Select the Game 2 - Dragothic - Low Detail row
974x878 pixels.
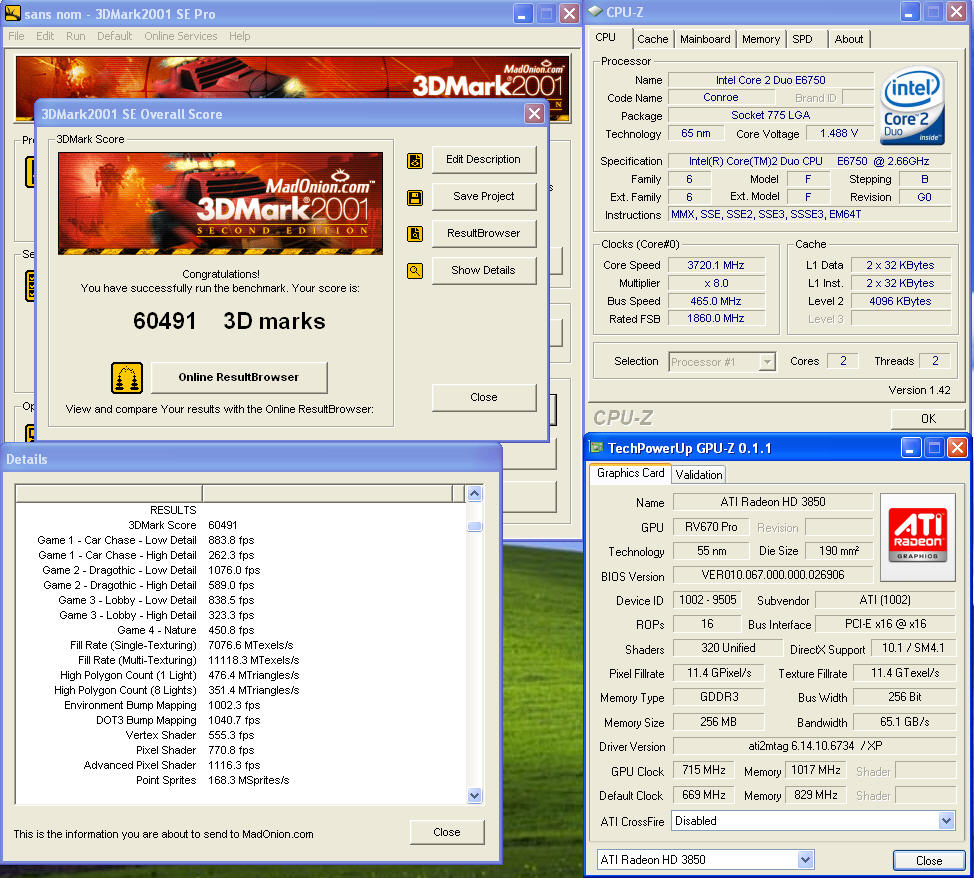click(240, 570)
